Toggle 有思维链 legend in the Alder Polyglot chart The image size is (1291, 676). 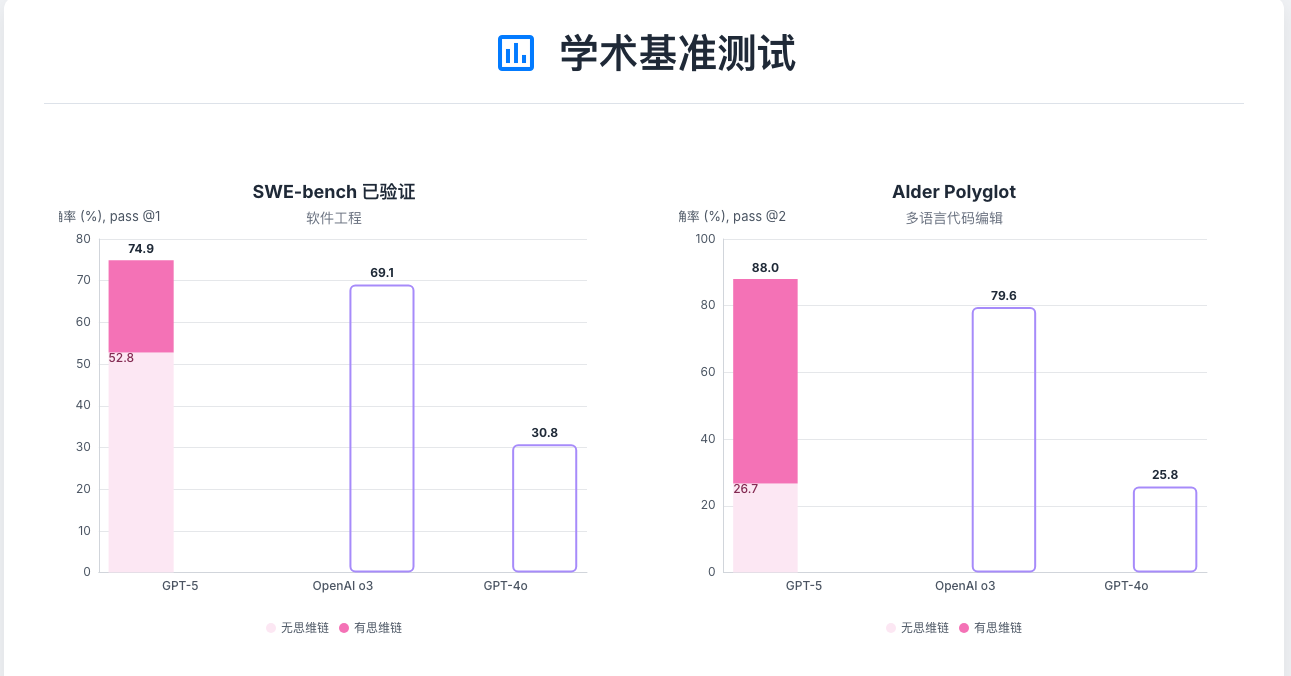(x=990, y=628)
